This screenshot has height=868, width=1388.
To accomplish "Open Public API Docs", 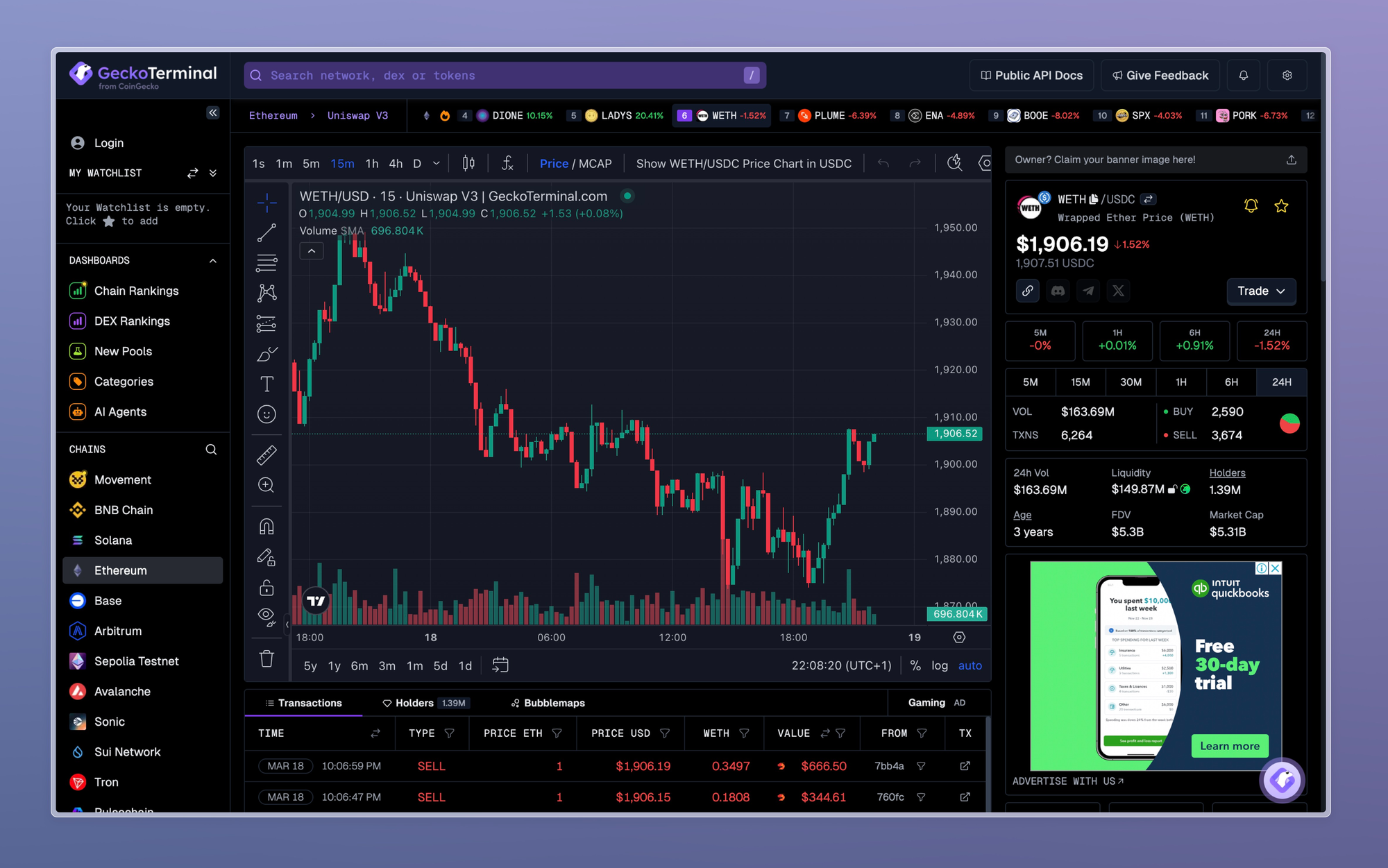I will tap(1031, 75).
